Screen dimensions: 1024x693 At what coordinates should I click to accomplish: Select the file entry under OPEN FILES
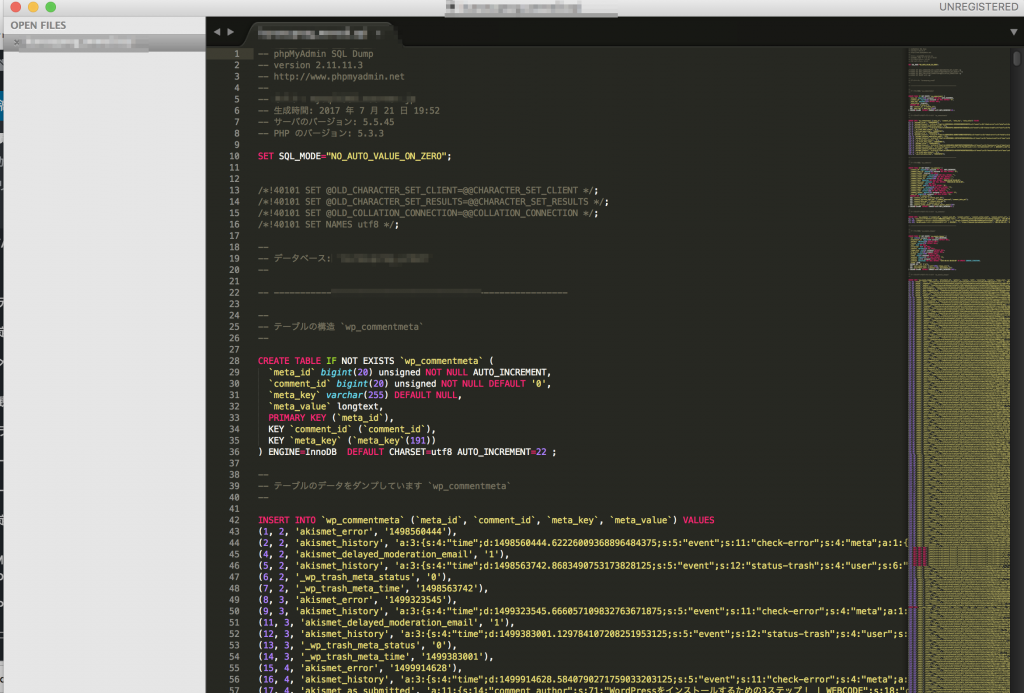[x=104, y=42]
